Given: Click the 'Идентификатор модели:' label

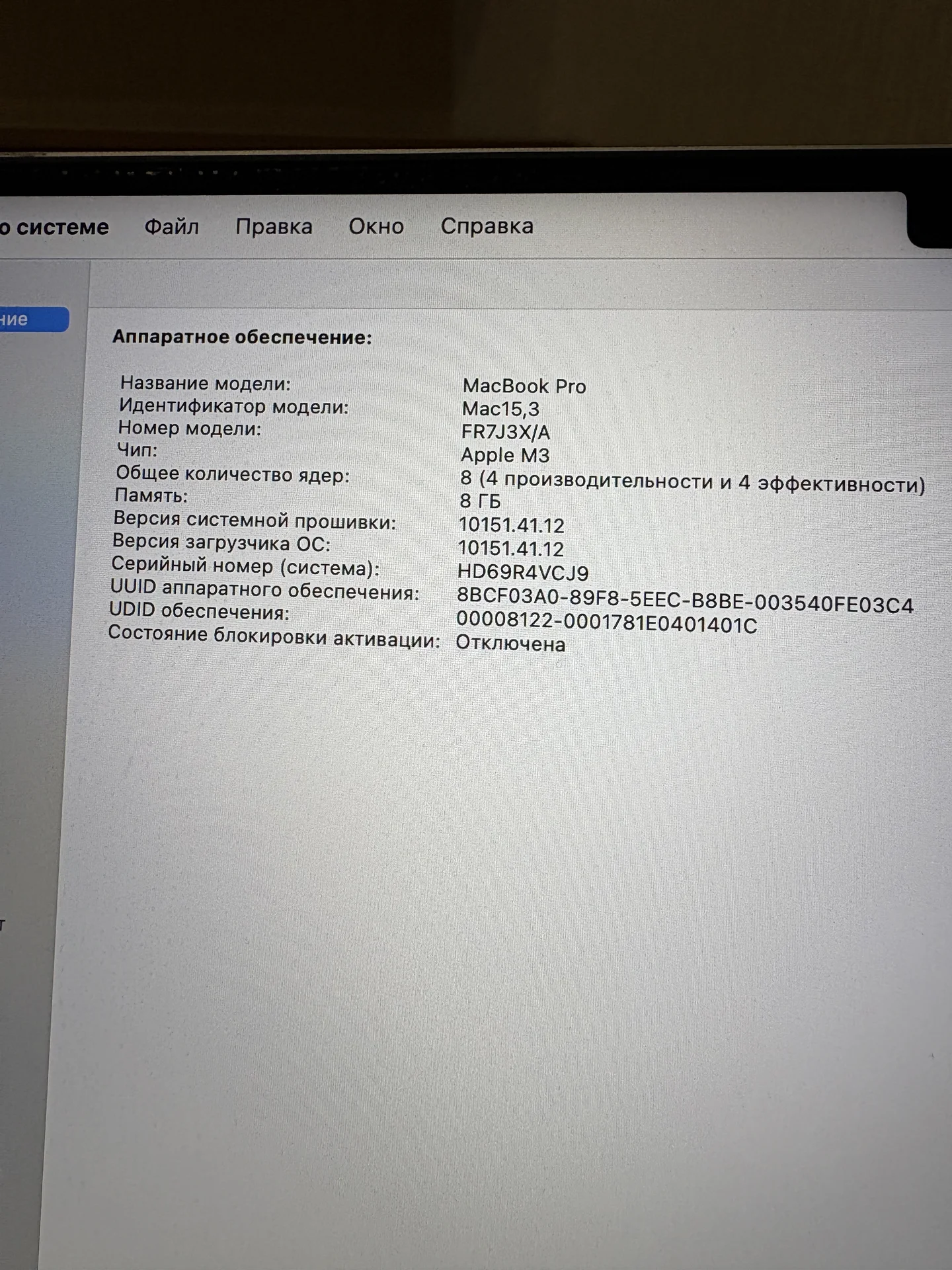Looking at the screenshot, I should (233, 406).
